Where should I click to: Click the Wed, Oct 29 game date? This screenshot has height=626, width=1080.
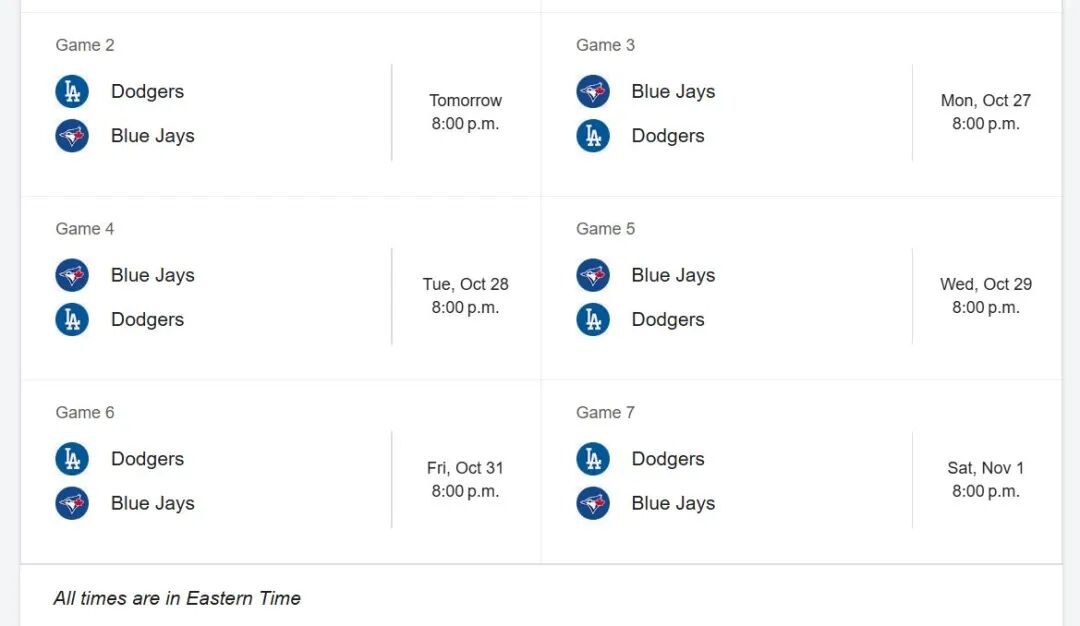click(x=985, y=284)
